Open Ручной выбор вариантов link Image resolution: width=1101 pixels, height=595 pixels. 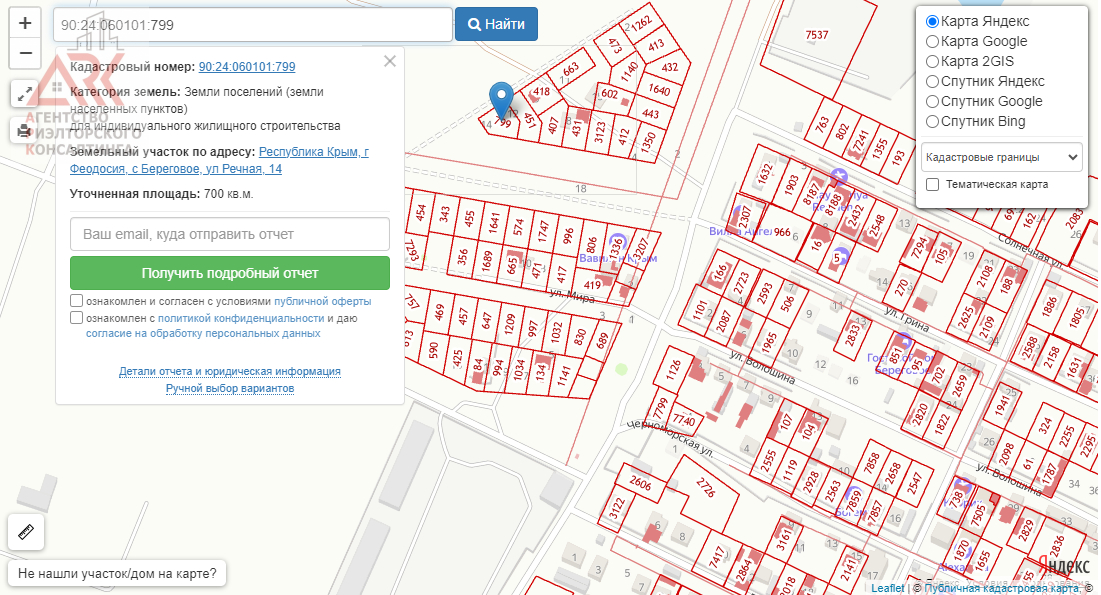pyautogui.click(x=230, y=388)
